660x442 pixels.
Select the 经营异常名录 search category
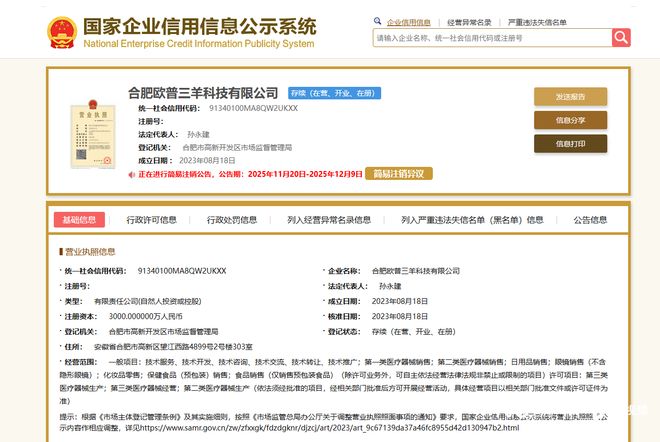469,22
